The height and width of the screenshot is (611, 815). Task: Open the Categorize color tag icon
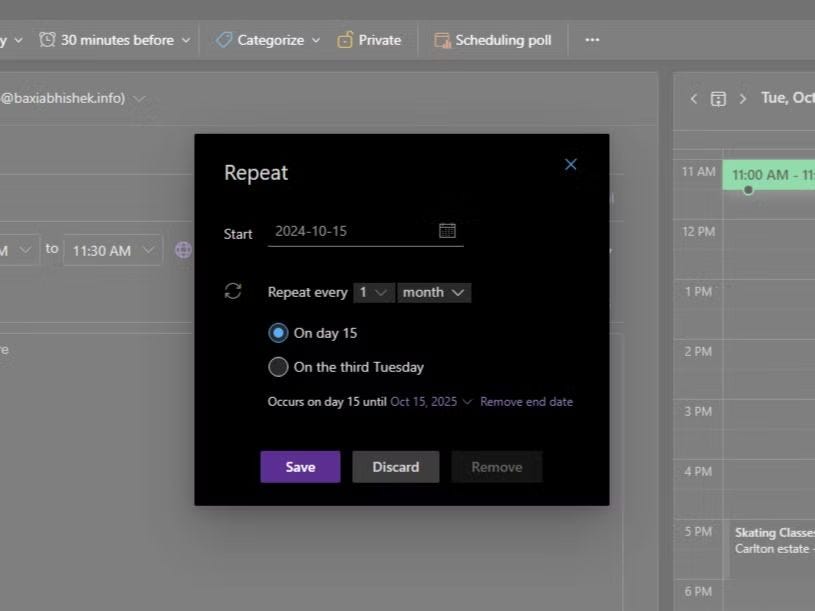tap(224, 40)
